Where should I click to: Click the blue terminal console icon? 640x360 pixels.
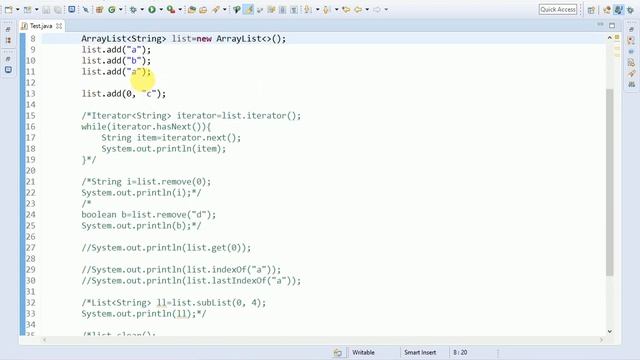[71, 9]
